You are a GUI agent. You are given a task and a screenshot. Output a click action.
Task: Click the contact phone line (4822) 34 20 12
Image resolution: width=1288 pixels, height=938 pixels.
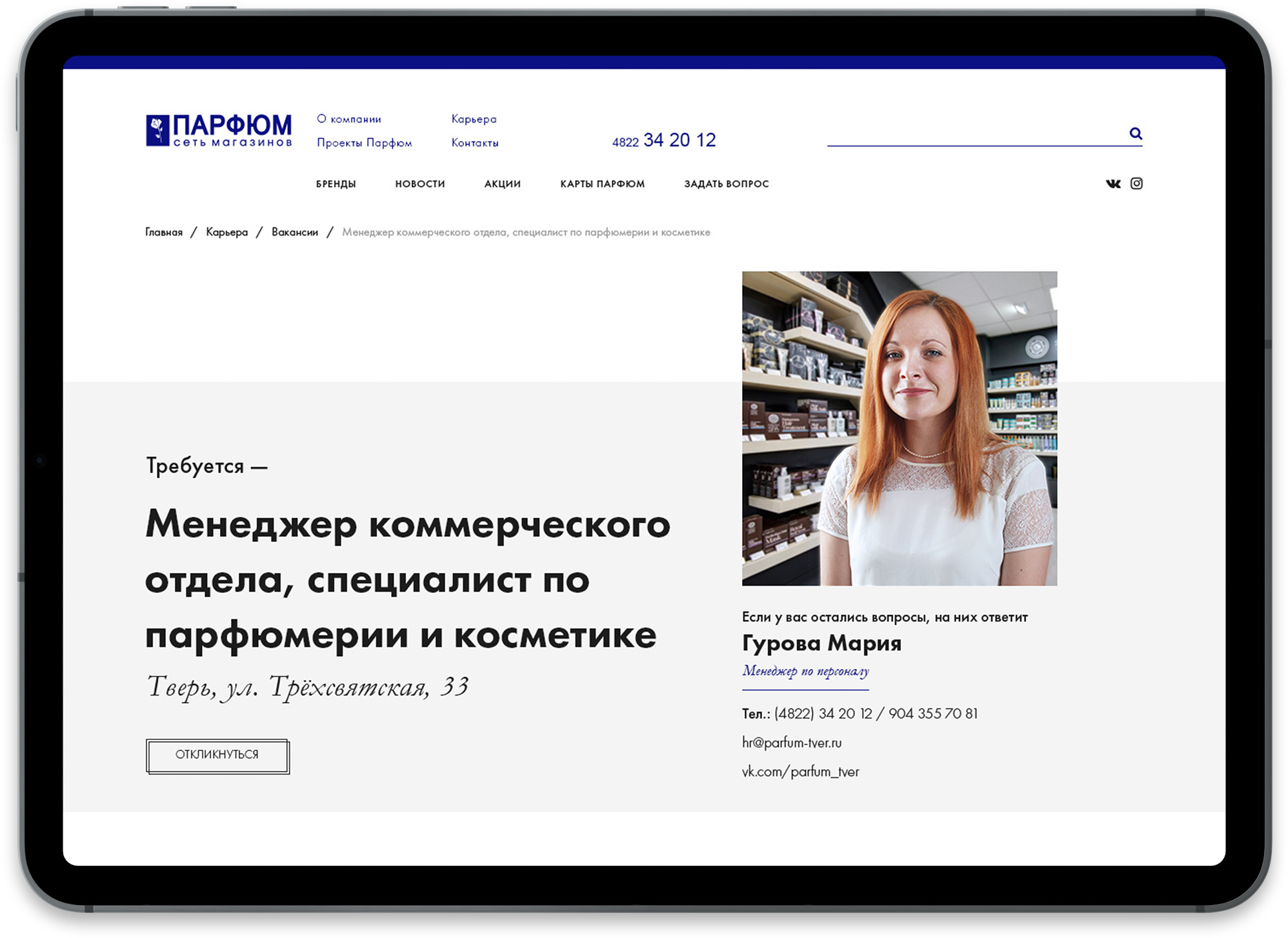pos(860,713)
